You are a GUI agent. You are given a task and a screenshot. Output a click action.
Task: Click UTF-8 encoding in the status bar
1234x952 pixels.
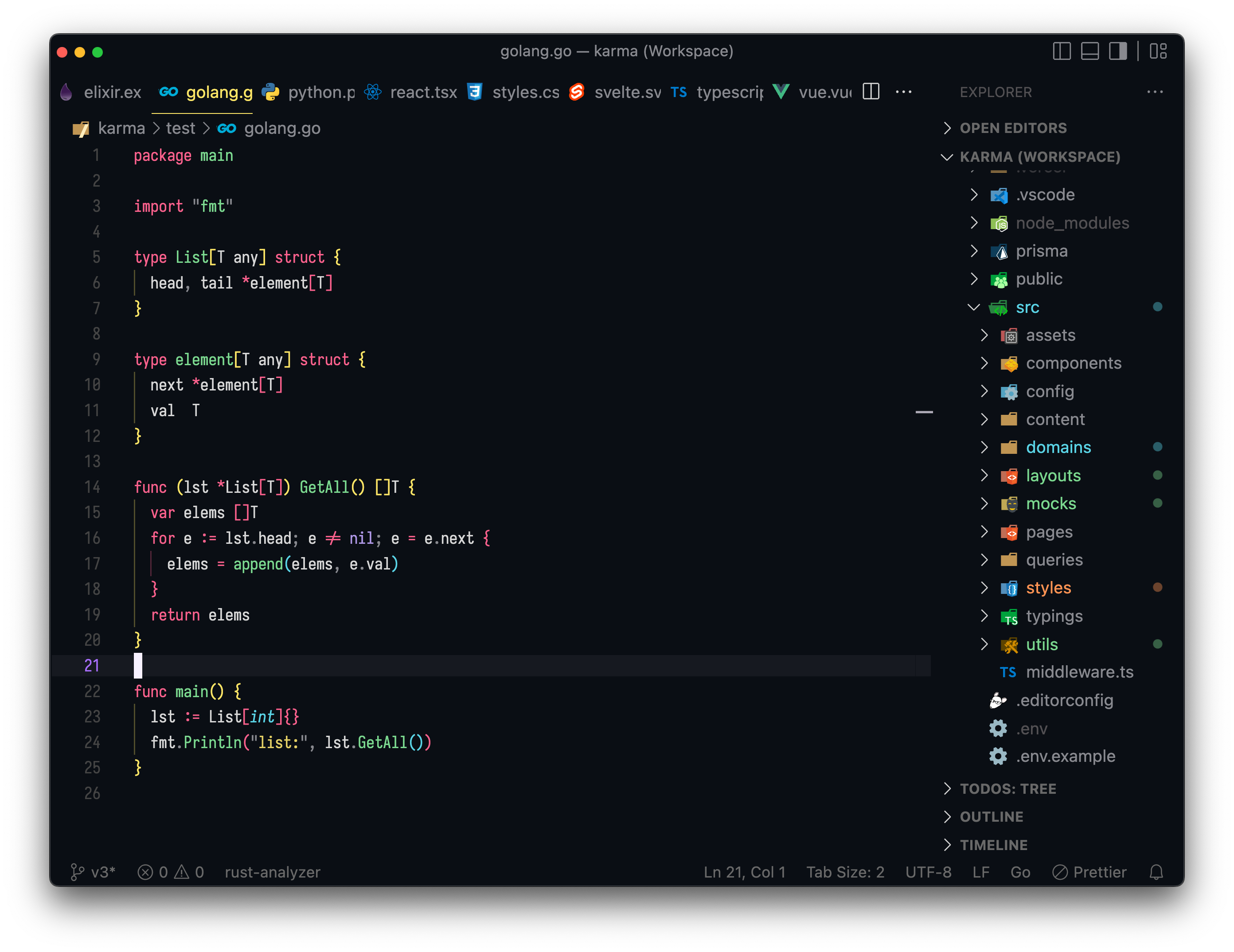pyautogui.click(x=928, y=872)
